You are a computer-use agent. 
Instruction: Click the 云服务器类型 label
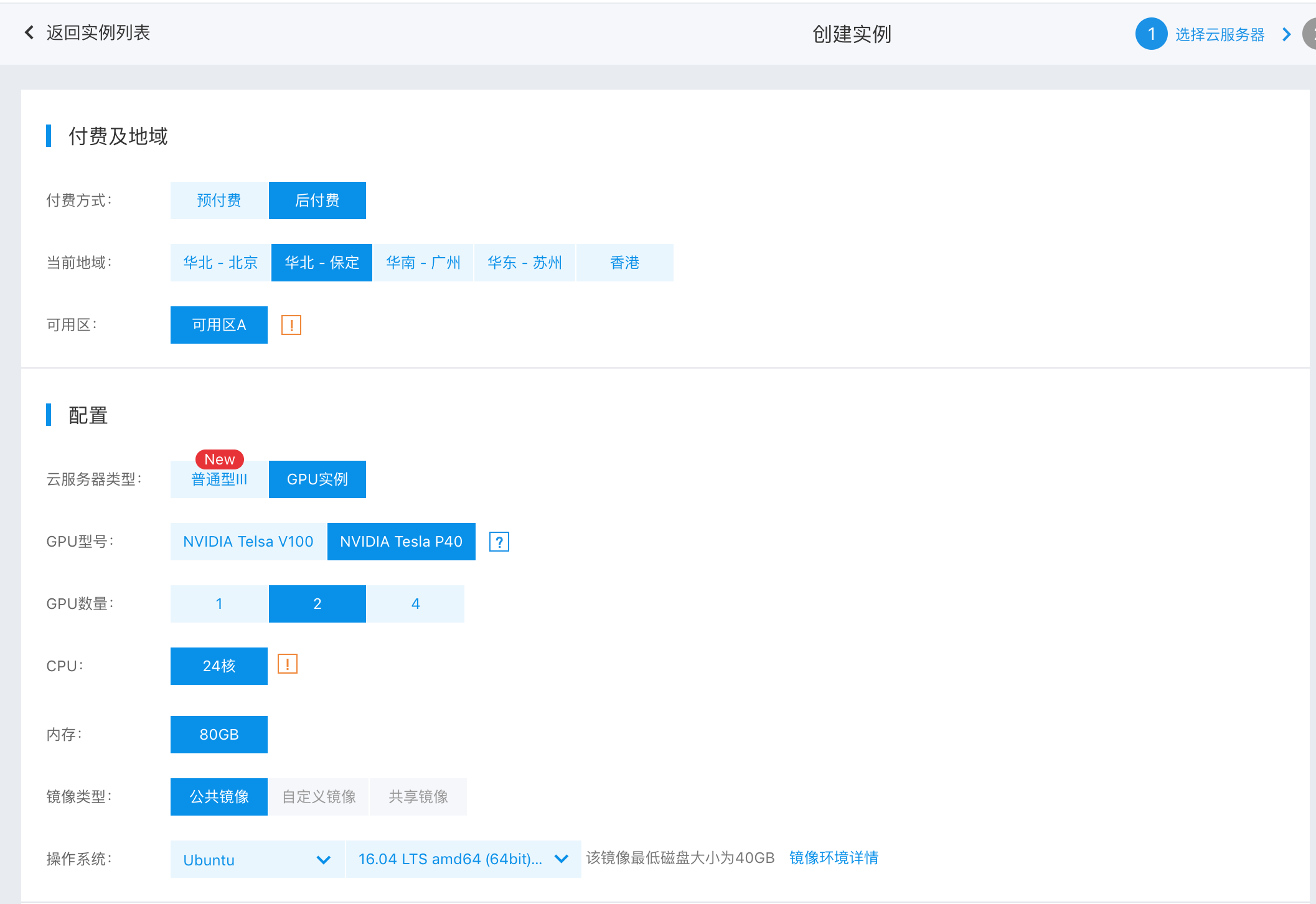pyautogui.click(x=94, y=479)
